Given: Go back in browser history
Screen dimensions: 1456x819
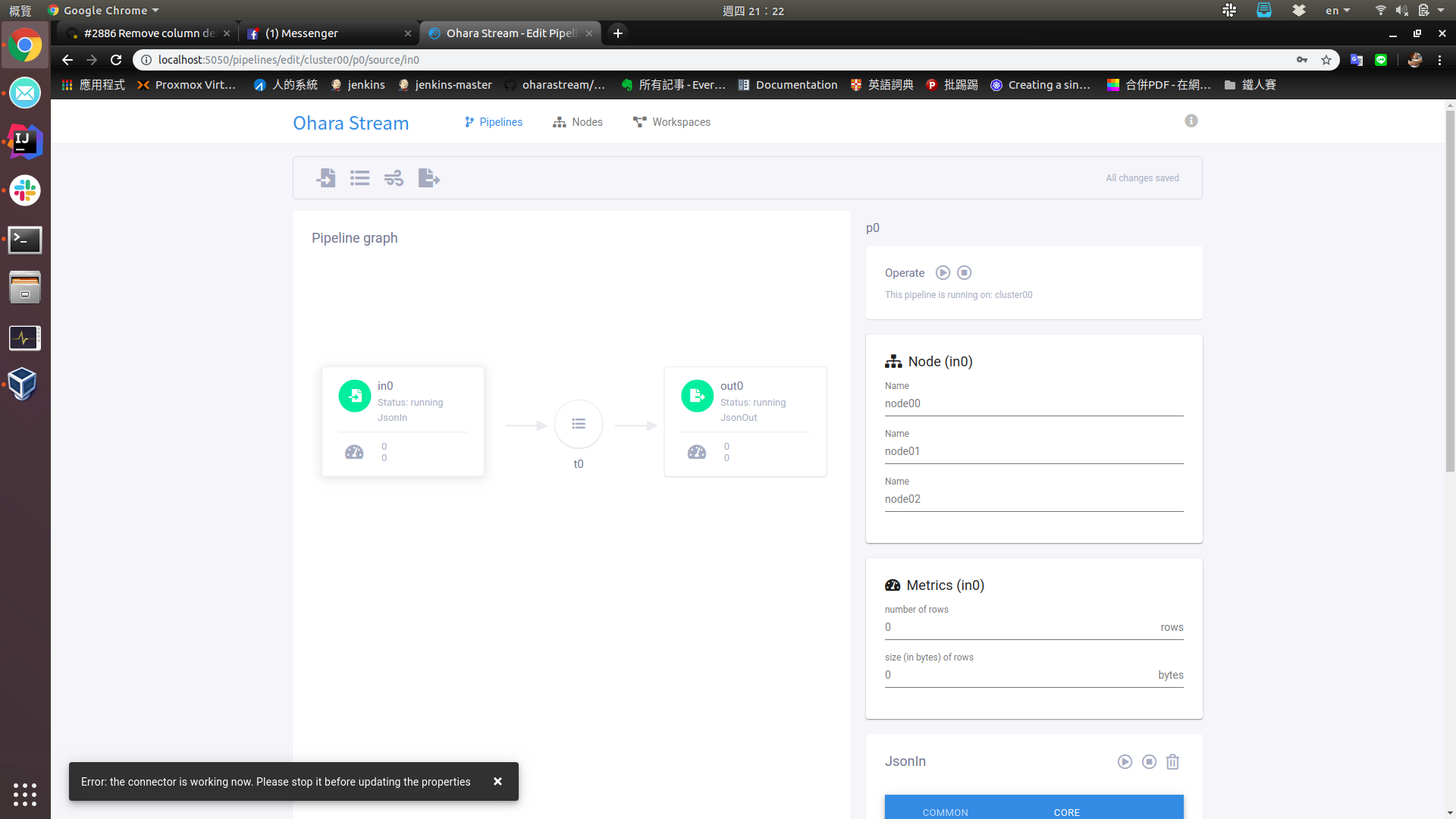Looking at the screenshot, I should coord(67,60).
